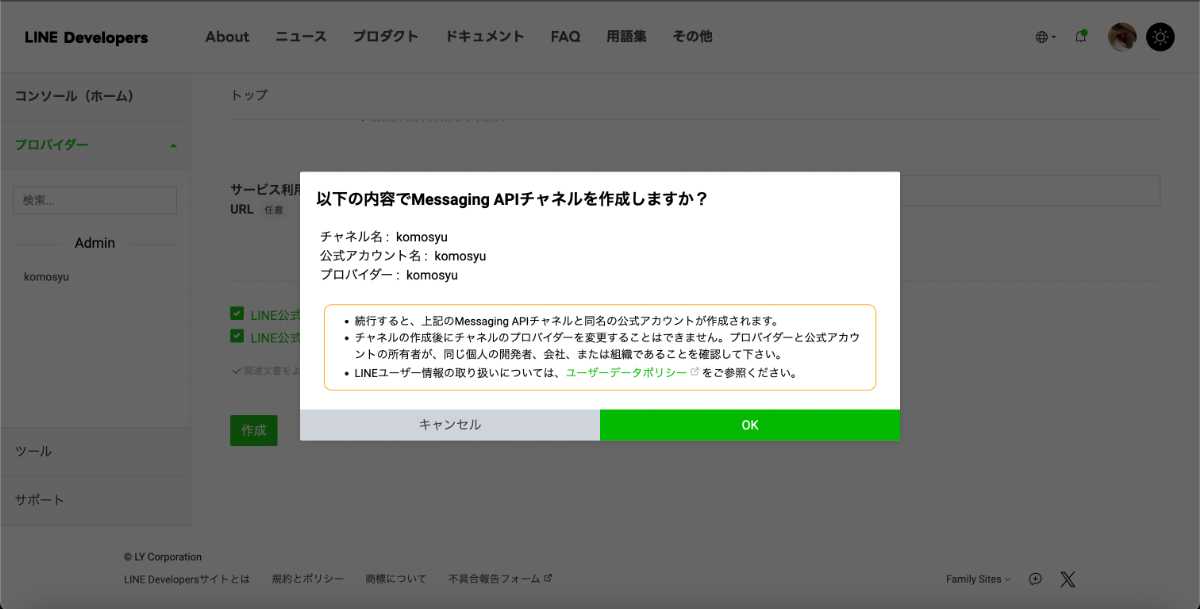Toggle the first LINE公式 agreement checkbox
This screenshot has height=609, width=1200.
pos(237,314)
